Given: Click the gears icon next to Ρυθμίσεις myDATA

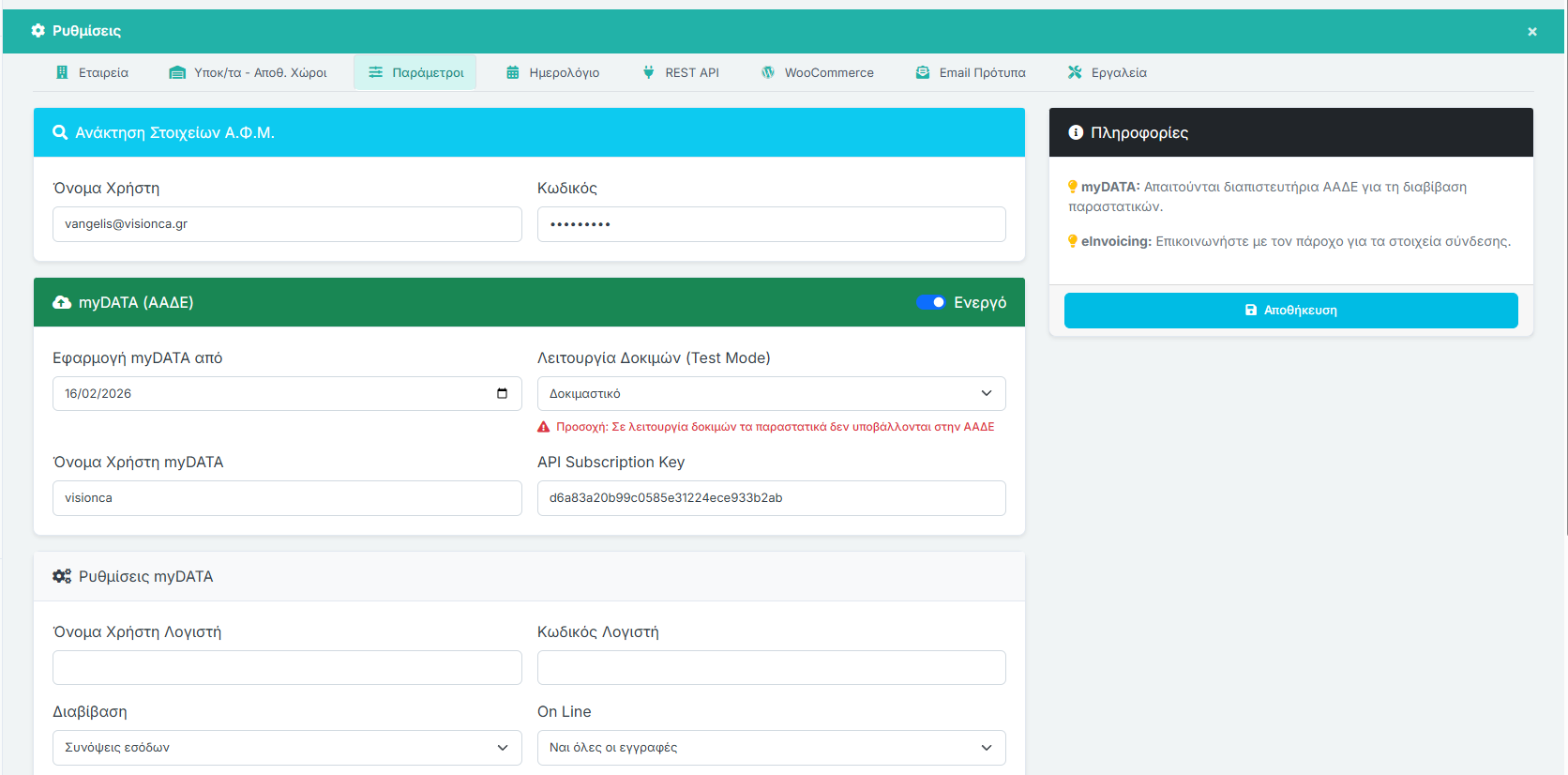Looking at the screenshot, I should click(x=62, y=576).
